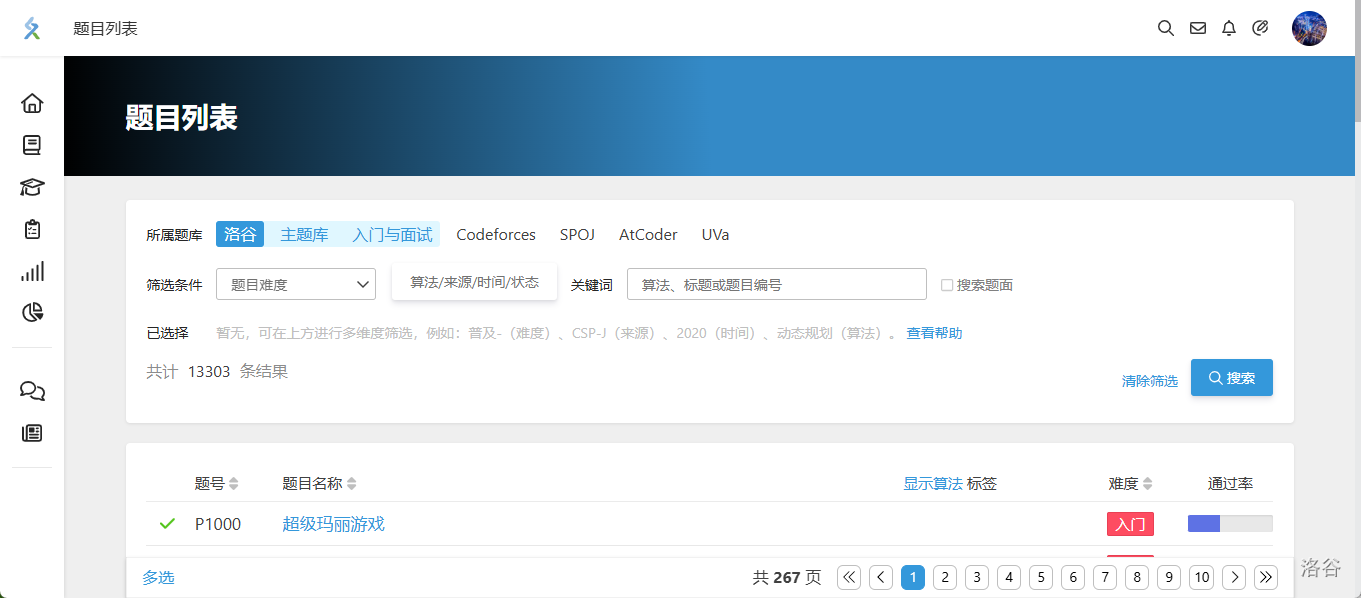This screenshot has height=598, width=1361.
Task: Expand the 题目难度 dropdown
Action: [296, 285]
